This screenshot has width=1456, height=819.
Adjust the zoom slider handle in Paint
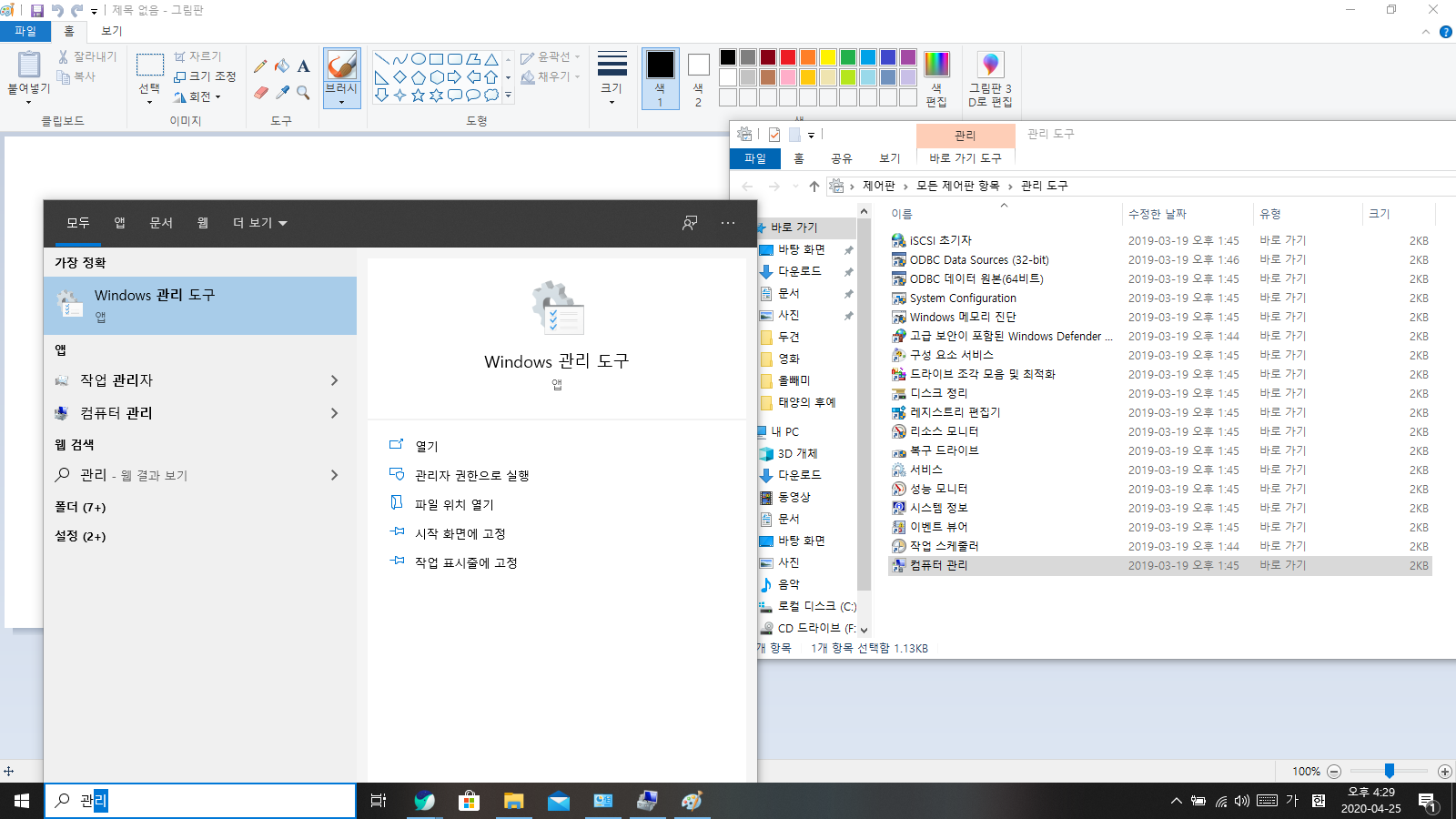pos(1390,771)
